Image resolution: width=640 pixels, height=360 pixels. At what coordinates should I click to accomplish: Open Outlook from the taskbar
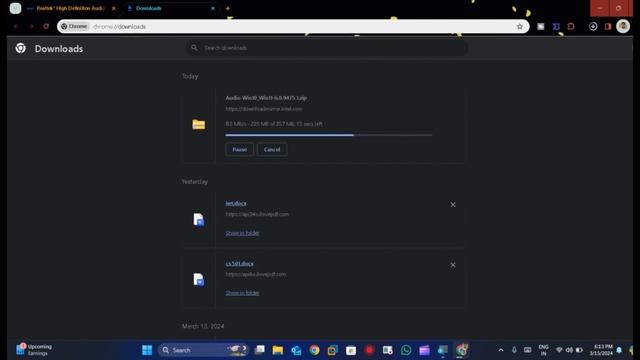pos(296,350)
